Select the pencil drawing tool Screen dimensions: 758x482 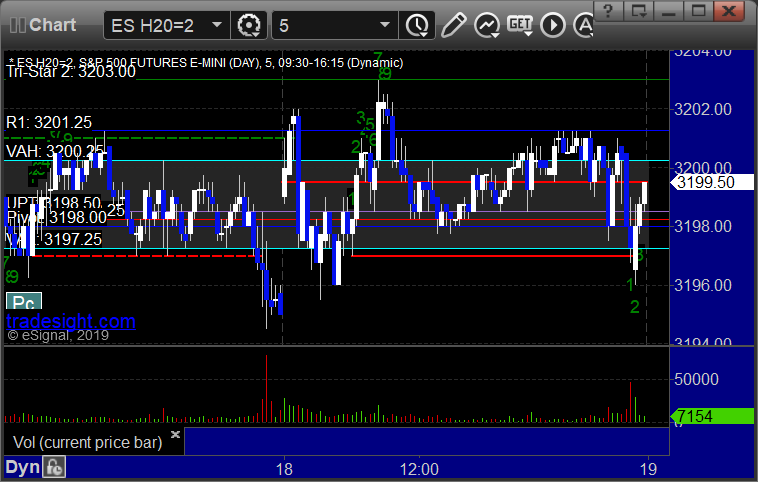[453, 25]
